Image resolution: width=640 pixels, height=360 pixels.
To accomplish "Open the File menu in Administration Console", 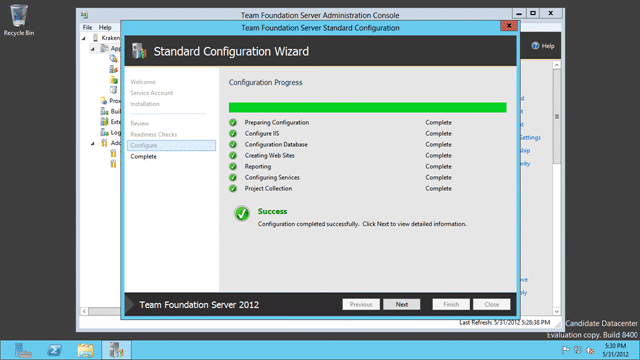I will (87, 27).
